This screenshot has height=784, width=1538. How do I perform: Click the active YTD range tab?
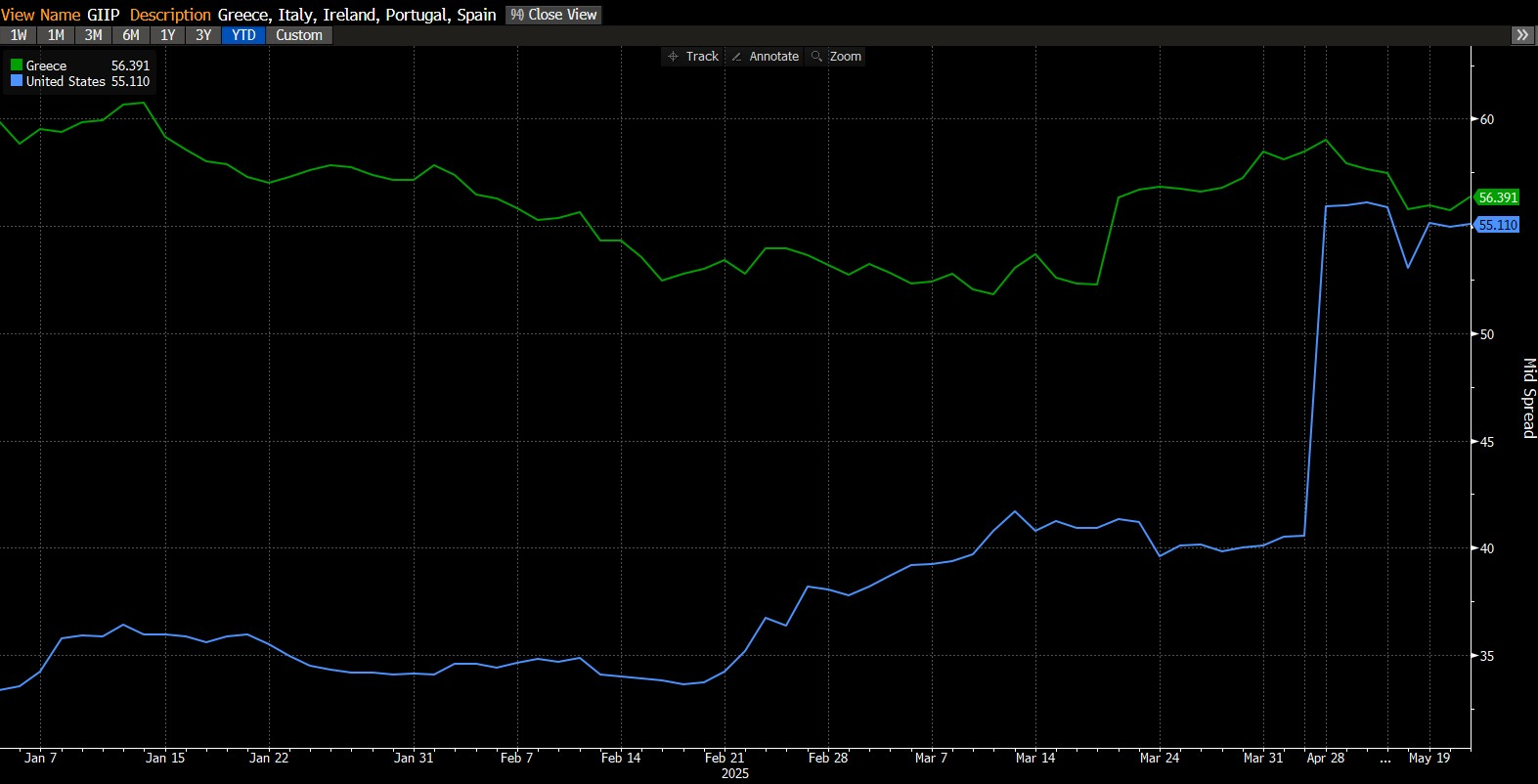click(243, 35)
